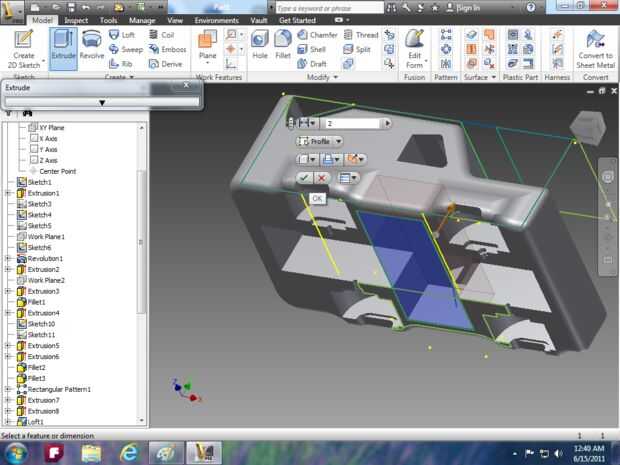Click the system clock in taskbar

[589, 453]
